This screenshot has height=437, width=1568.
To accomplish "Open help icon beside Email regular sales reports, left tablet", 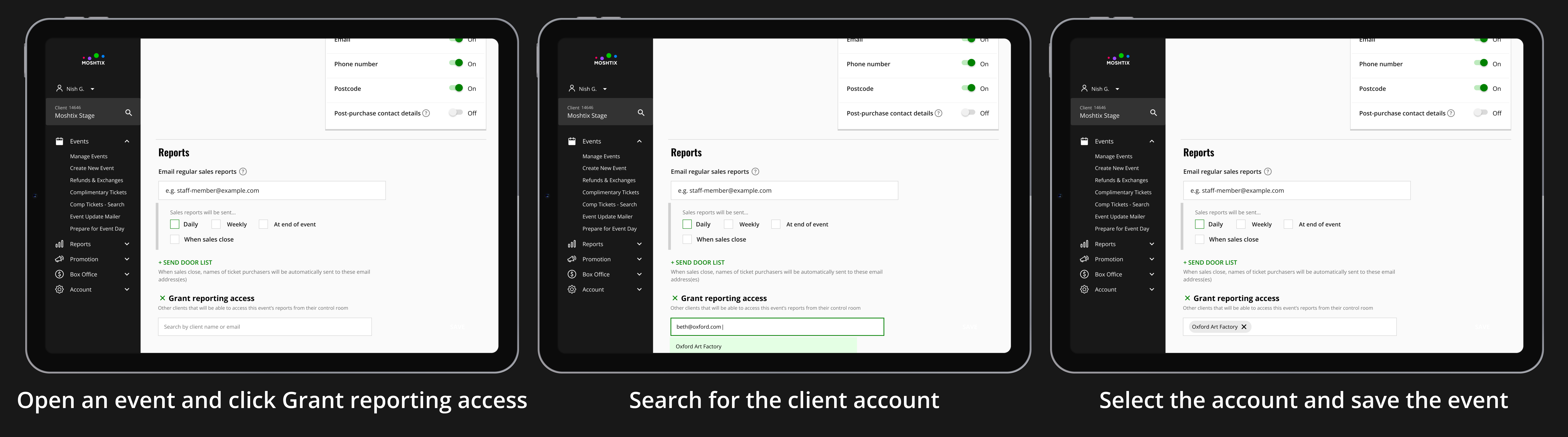I will point(243,171).
